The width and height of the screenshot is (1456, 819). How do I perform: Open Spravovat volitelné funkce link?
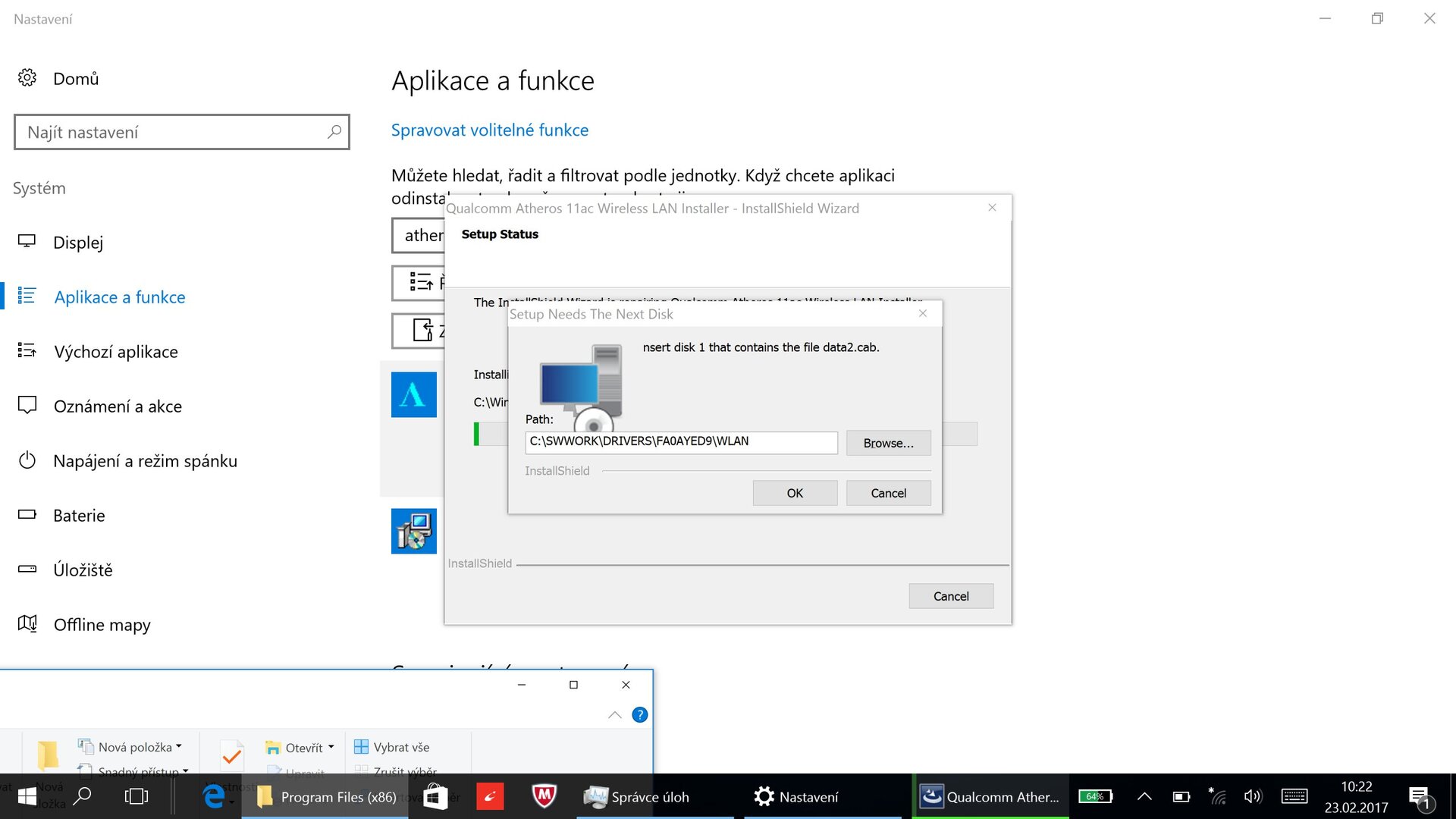(x=489, y=130)
